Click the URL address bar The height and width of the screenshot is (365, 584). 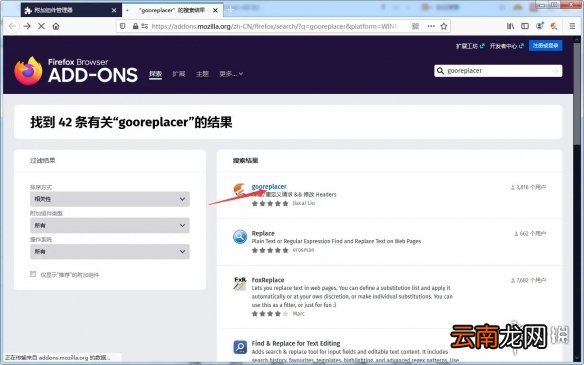point(274,26)
